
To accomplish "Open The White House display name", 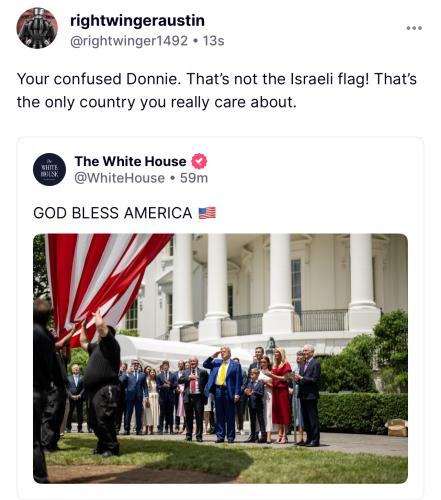I will click(130, 161).
